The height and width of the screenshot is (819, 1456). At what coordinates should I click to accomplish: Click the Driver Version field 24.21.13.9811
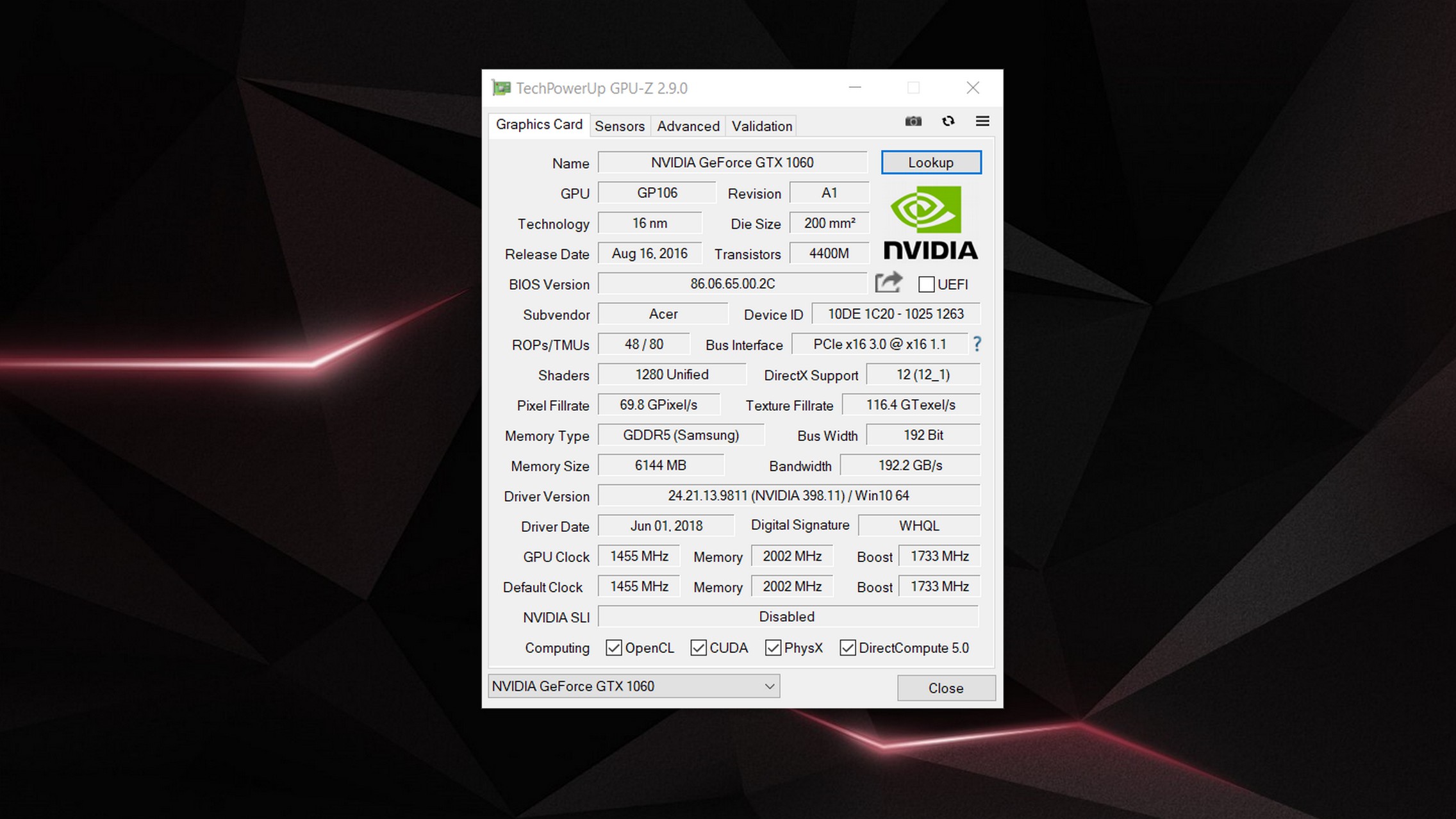coord(789,495)
